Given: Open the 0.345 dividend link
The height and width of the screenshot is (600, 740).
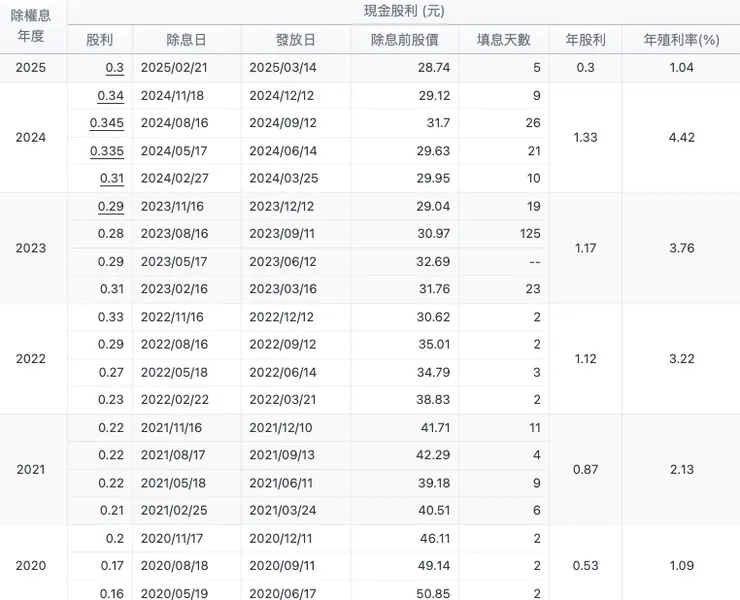Looking at the screenshot, I should pos(106,122).
